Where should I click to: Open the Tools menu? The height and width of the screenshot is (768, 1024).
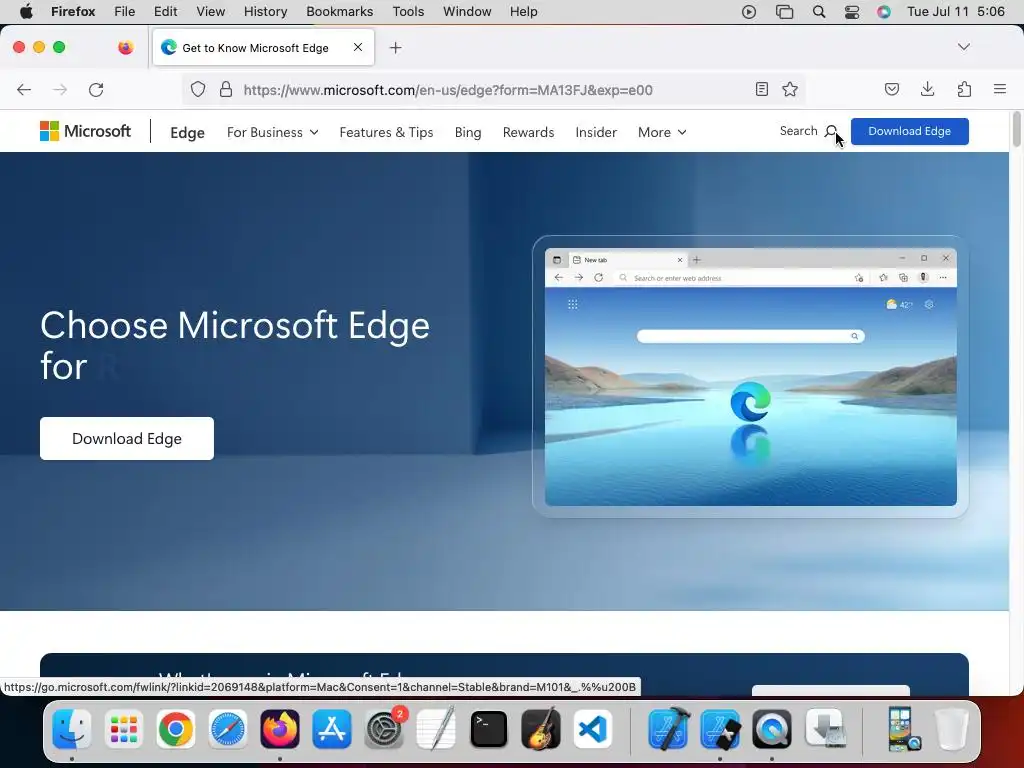[408, 12]
